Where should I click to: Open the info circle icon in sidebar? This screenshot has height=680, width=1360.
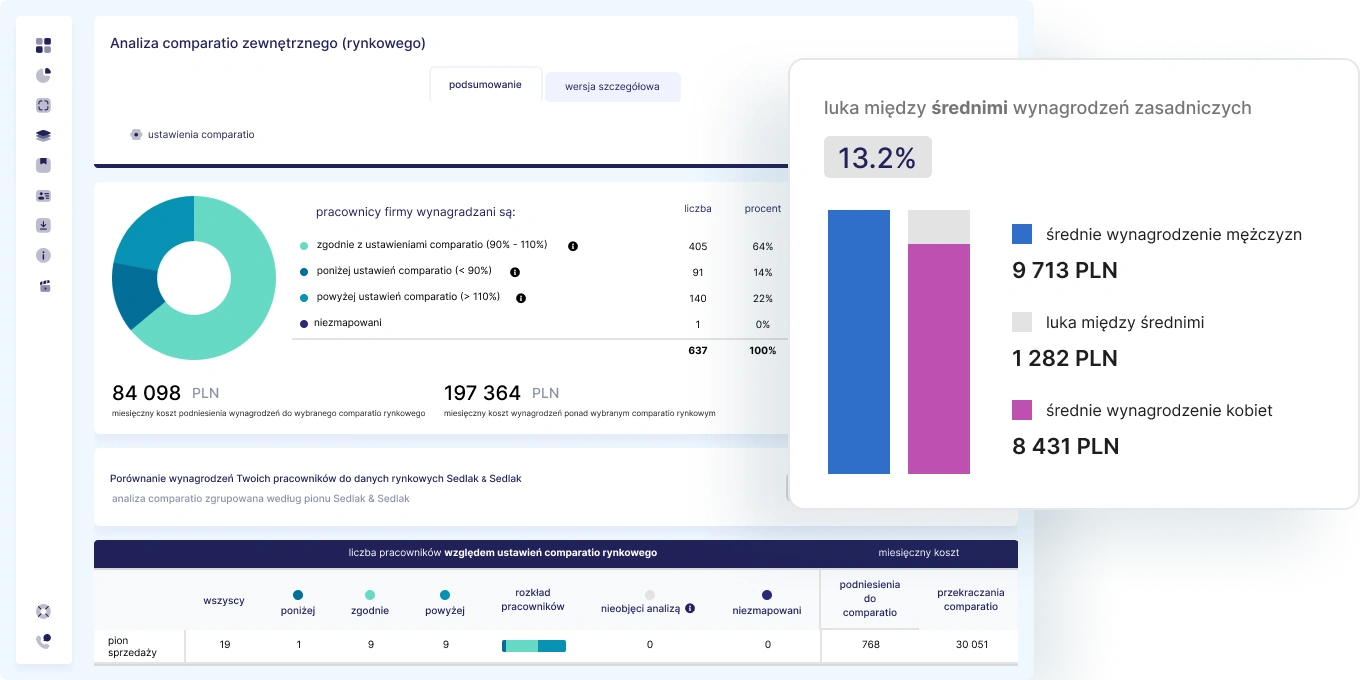click(x=43, y=255)
